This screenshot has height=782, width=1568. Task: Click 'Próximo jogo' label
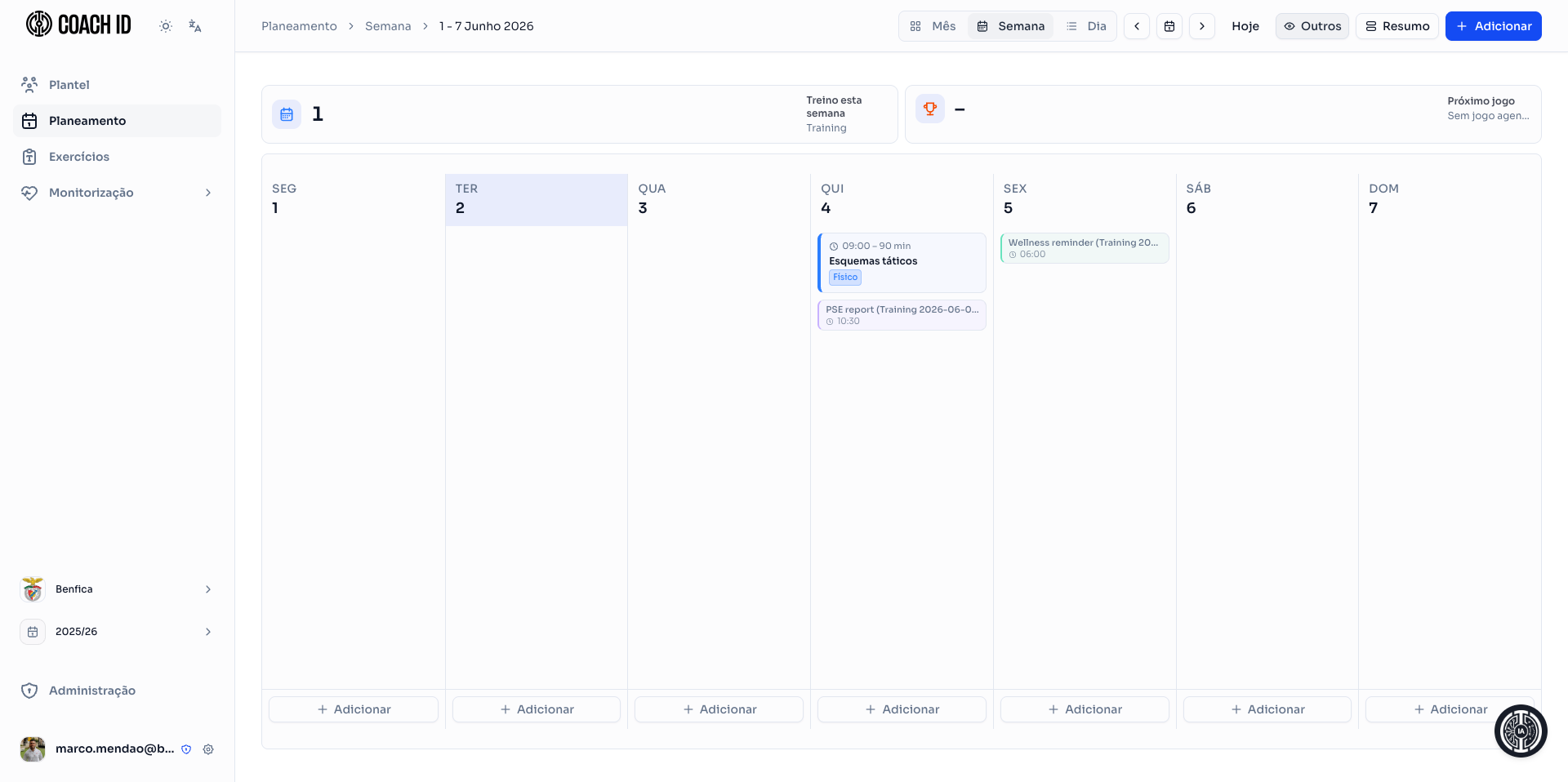1481,101
